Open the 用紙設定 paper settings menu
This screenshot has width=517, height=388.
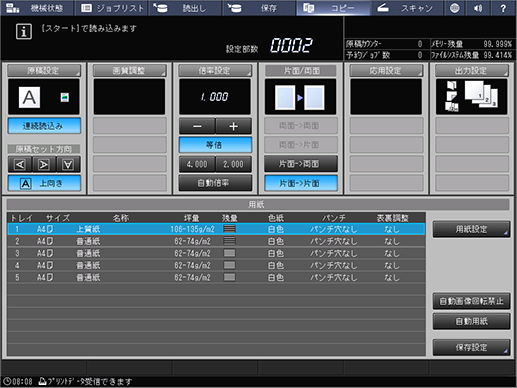point(471,229)
